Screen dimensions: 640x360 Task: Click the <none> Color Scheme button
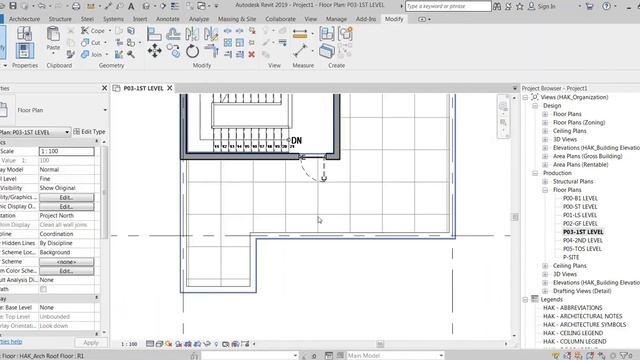(67, 262)
